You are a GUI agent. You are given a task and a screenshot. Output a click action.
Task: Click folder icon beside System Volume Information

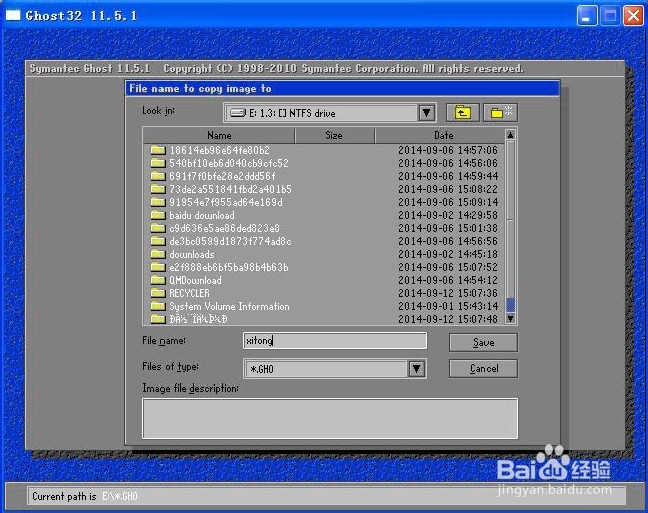pos(158,306)
